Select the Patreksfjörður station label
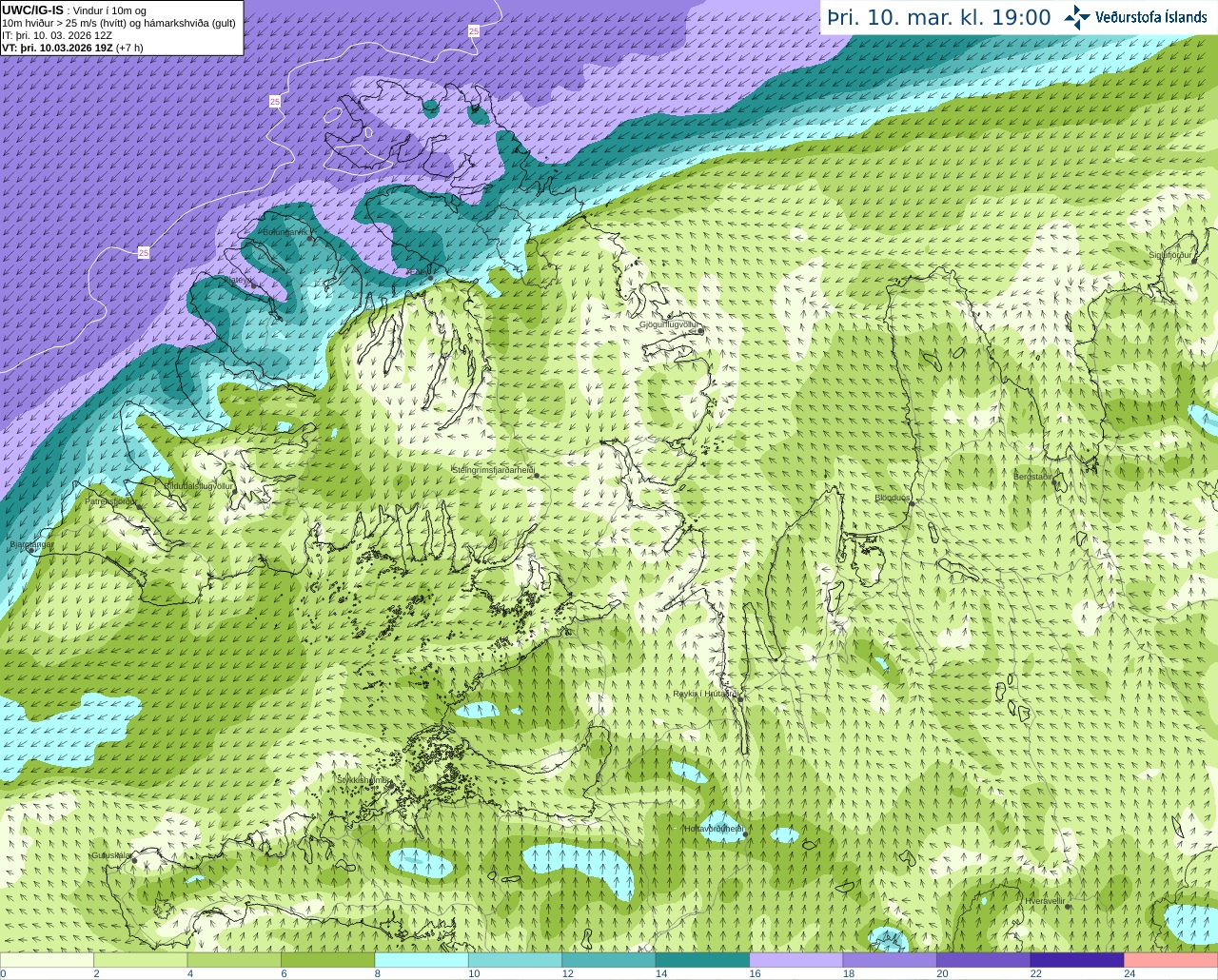 tap(111, 500)
